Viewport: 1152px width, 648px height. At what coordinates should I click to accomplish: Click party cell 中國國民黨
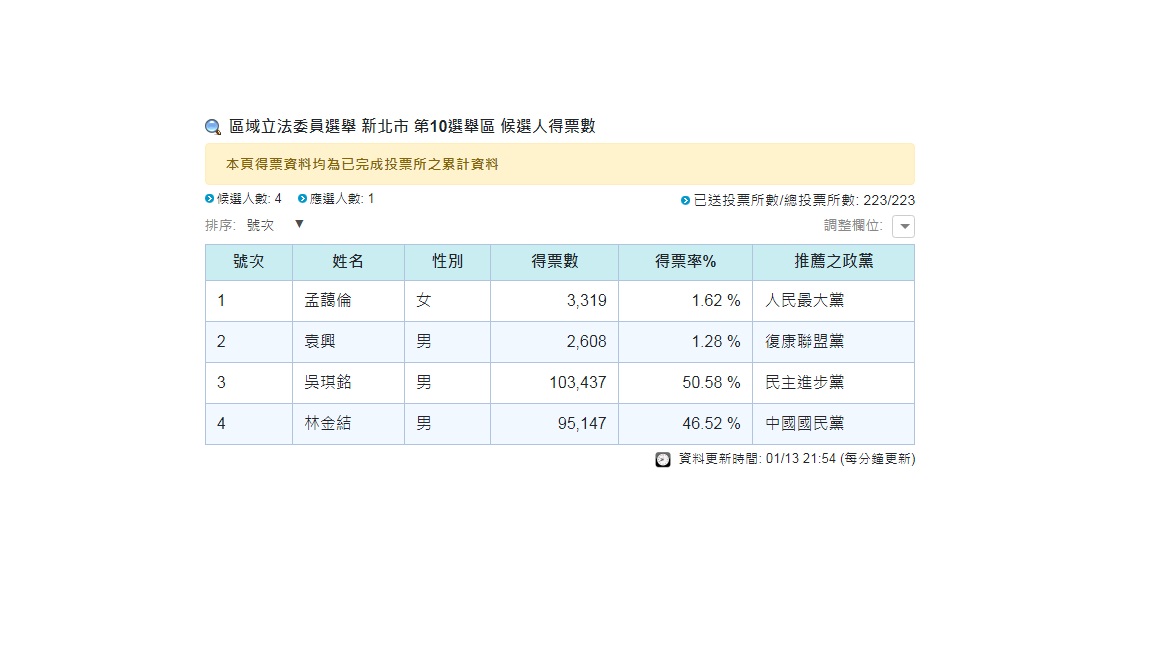point(804,424)
